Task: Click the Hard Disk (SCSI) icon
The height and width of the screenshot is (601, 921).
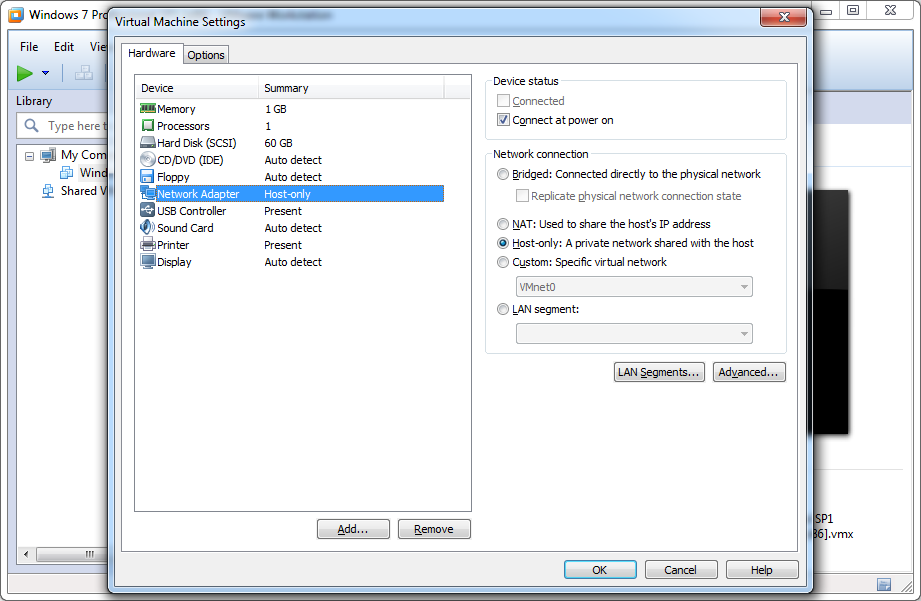Action: point(148,143)
